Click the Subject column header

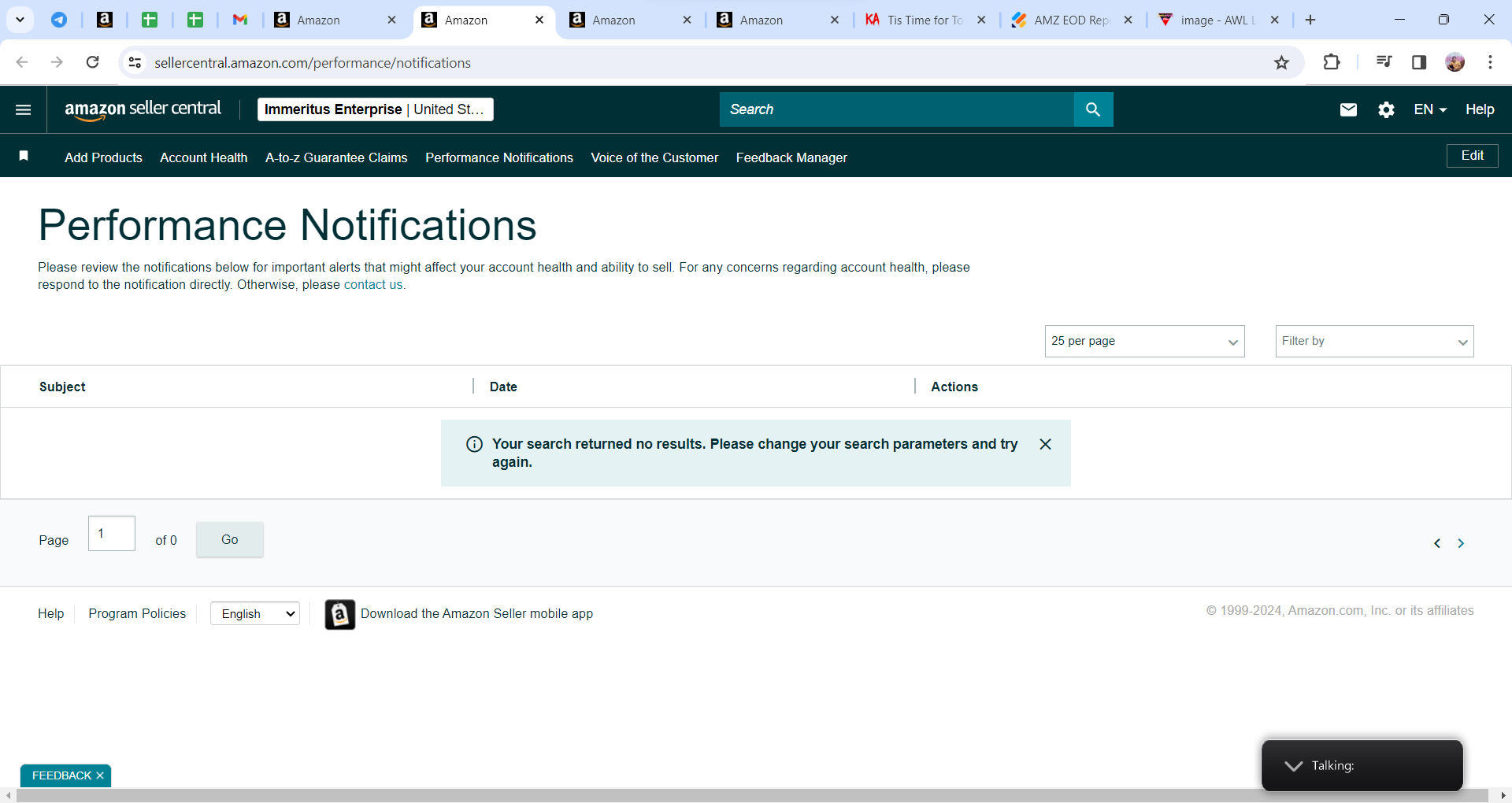62,387
